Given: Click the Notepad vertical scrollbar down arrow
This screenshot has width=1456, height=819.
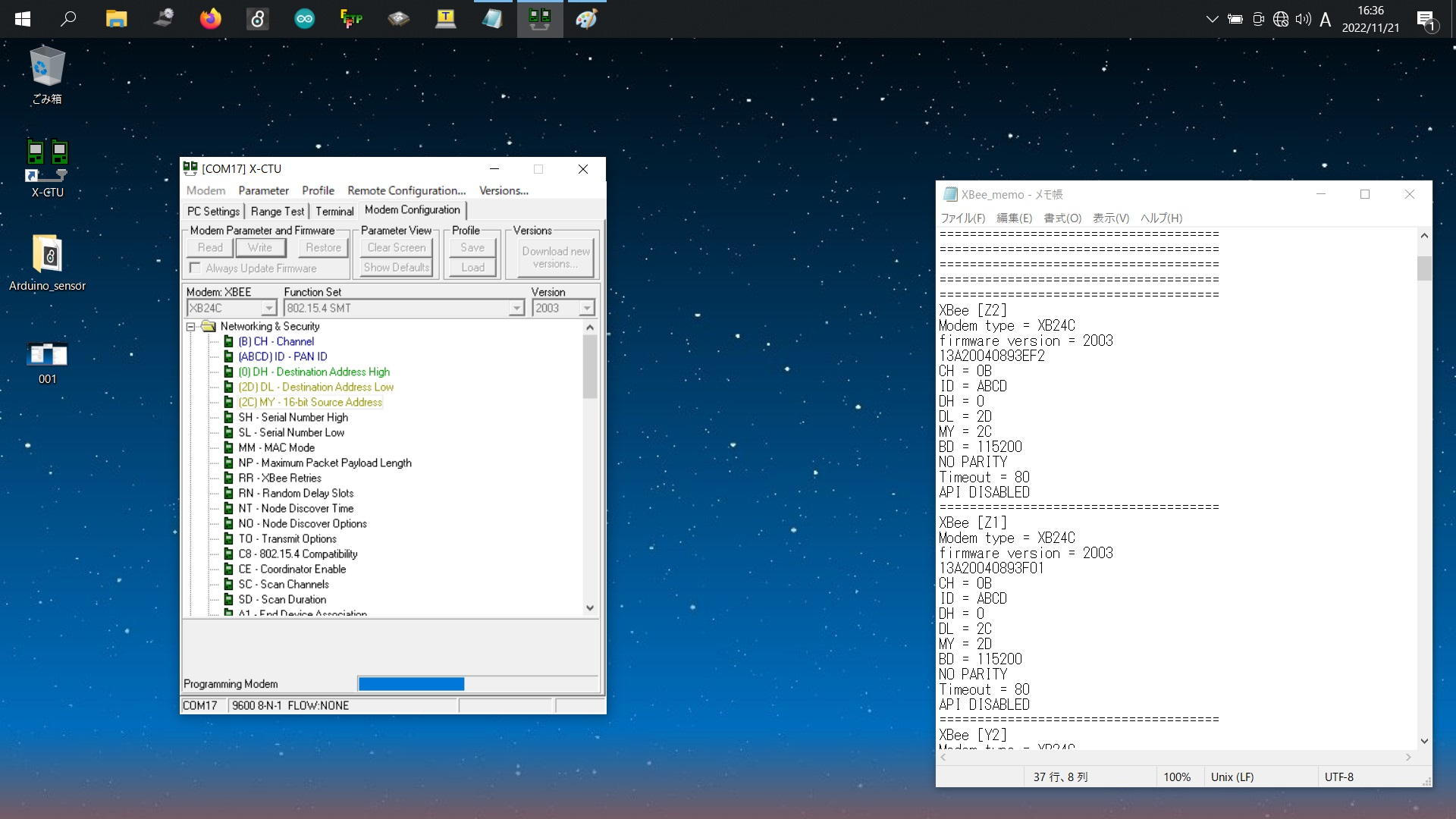Looking at the screenshot, I should pyautogui.click(x=1423, y=741).
